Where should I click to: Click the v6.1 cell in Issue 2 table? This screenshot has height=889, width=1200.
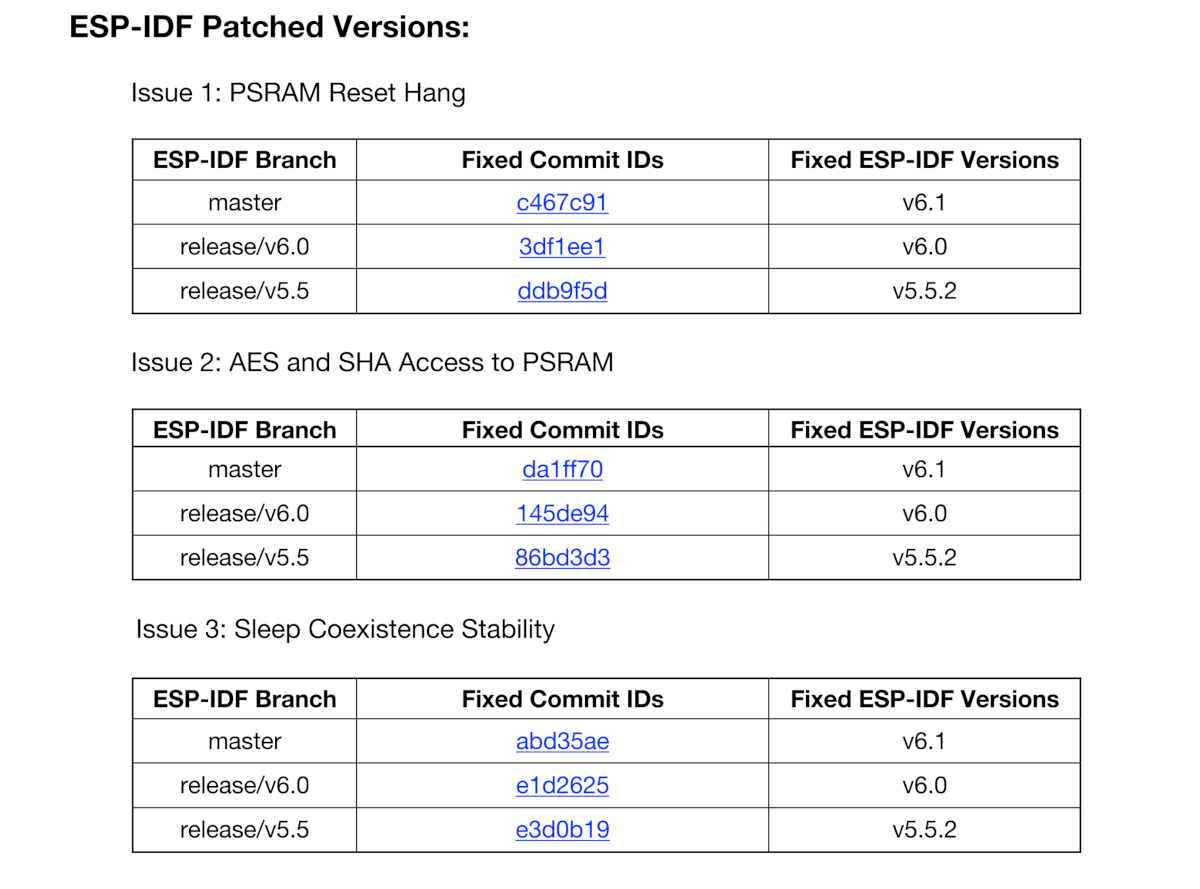click(x=924, y=469)
